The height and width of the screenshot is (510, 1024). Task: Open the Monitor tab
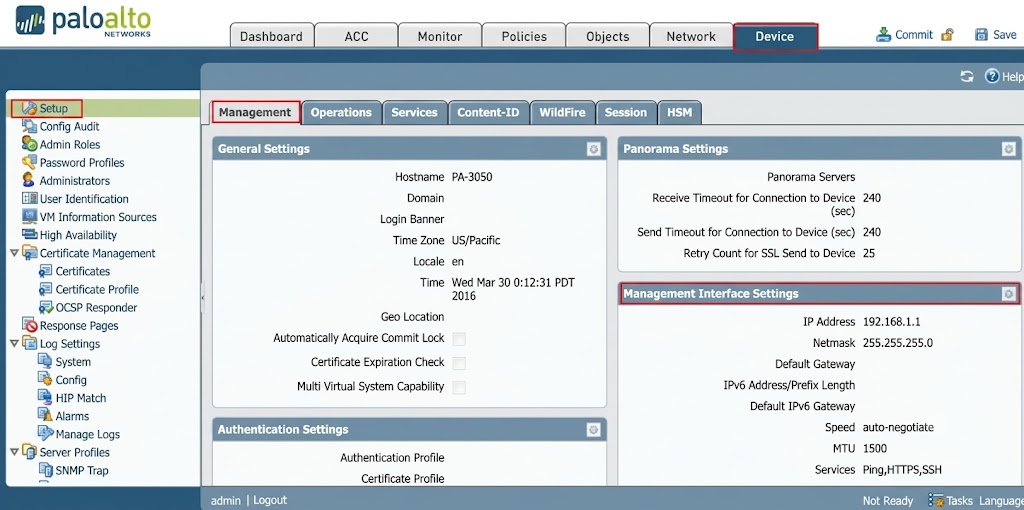click(440, 36)
